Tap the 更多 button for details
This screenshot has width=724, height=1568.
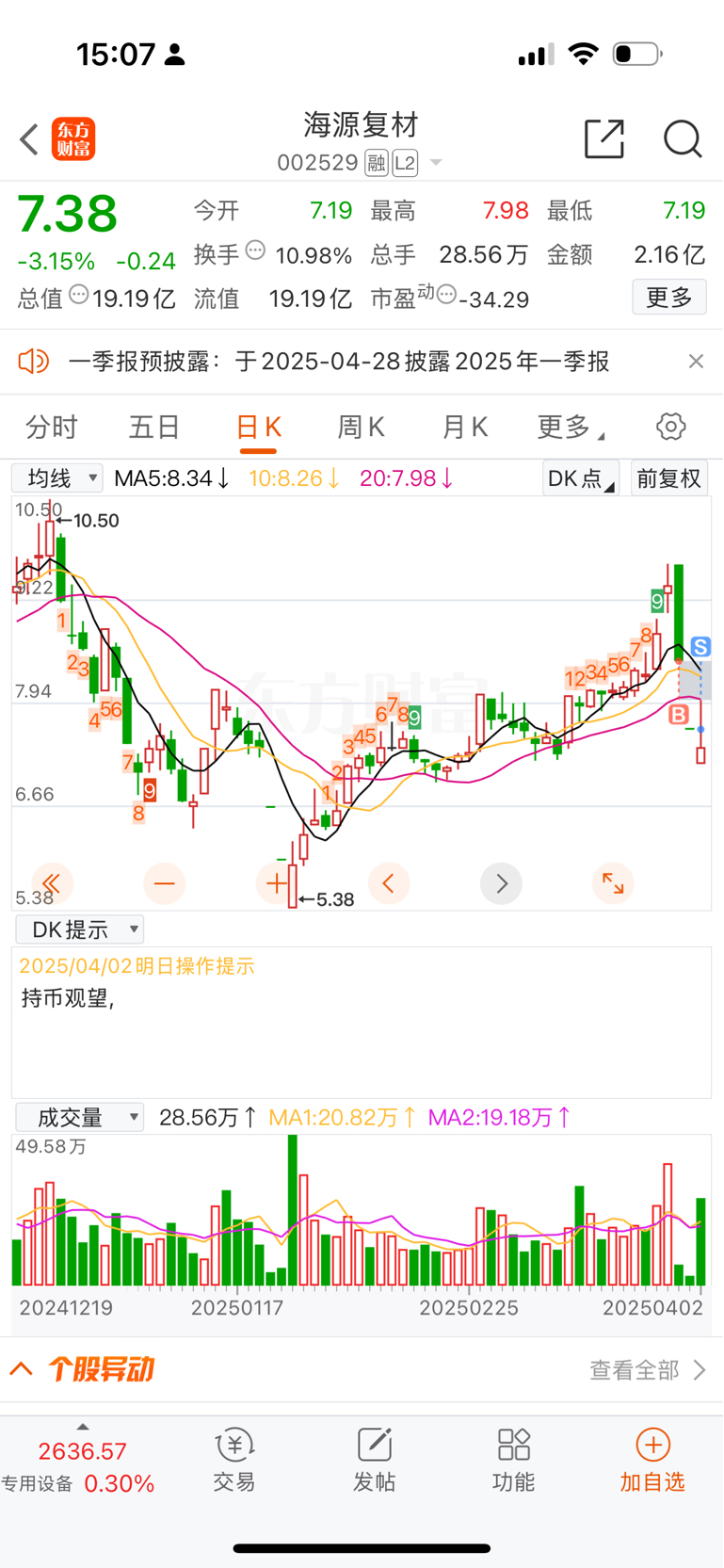coord(668,298)
